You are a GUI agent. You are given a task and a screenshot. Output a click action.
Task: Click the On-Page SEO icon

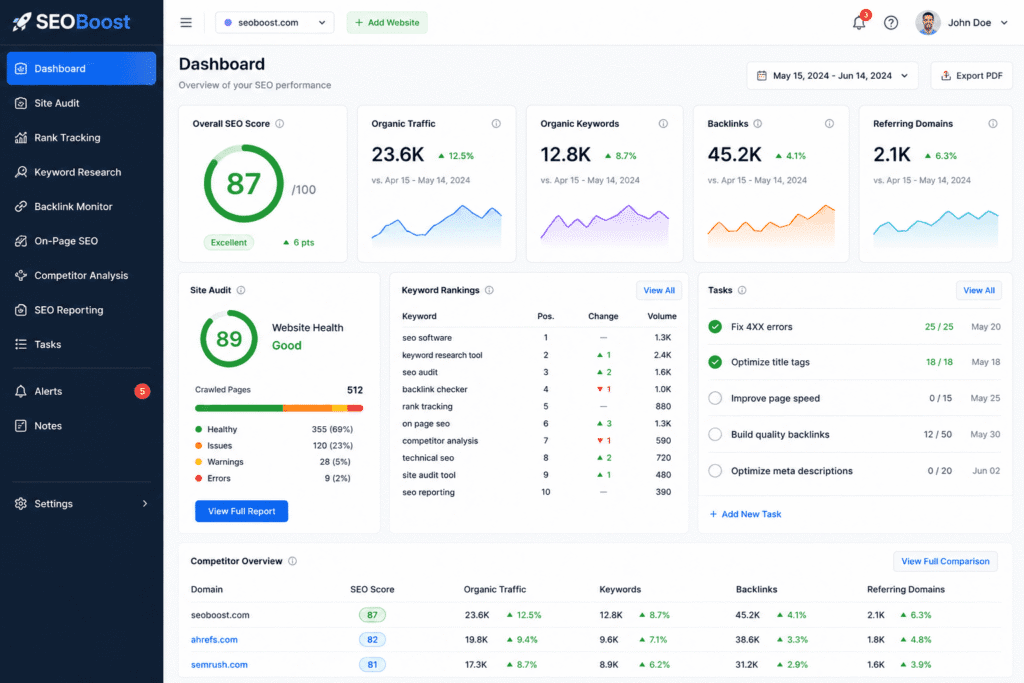coord(21,241)
